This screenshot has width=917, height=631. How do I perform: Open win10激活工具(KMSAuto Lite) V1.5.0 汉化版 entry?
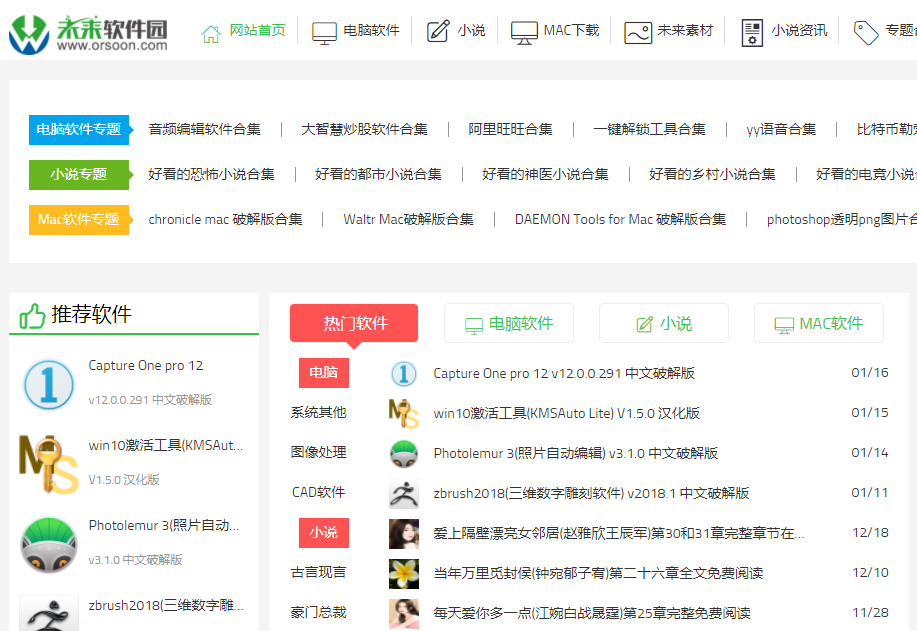pyautogui.click(x=567, y=413)
